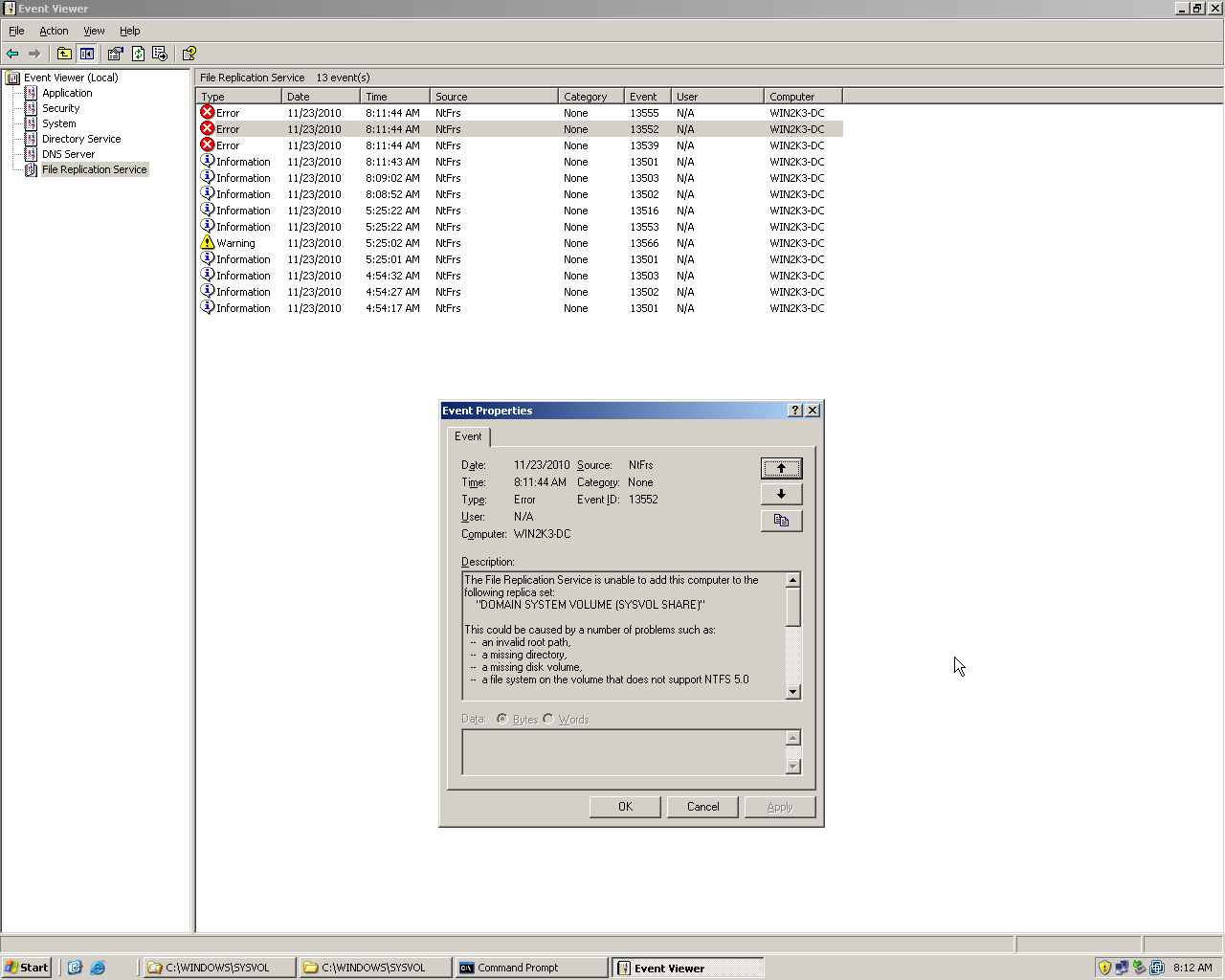Sort by the User column header

pos(718,96)
